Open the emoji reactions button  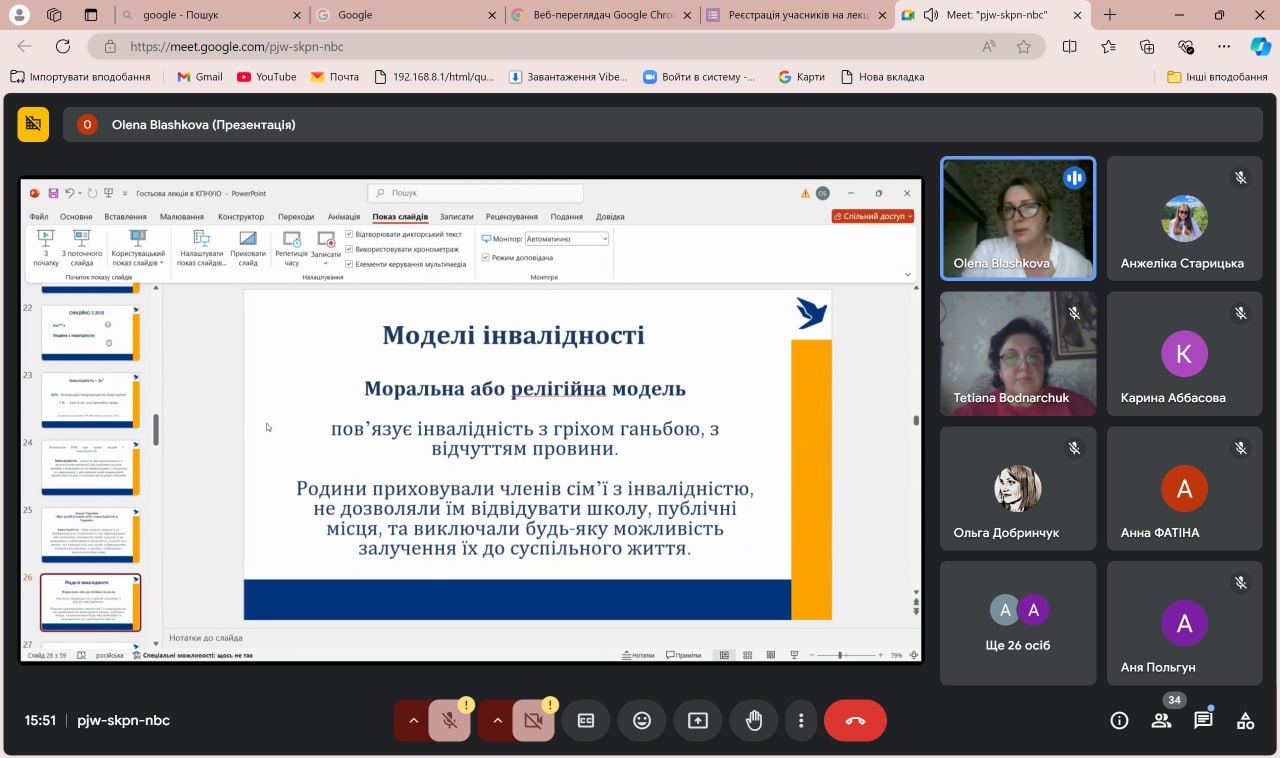point(642,720)
